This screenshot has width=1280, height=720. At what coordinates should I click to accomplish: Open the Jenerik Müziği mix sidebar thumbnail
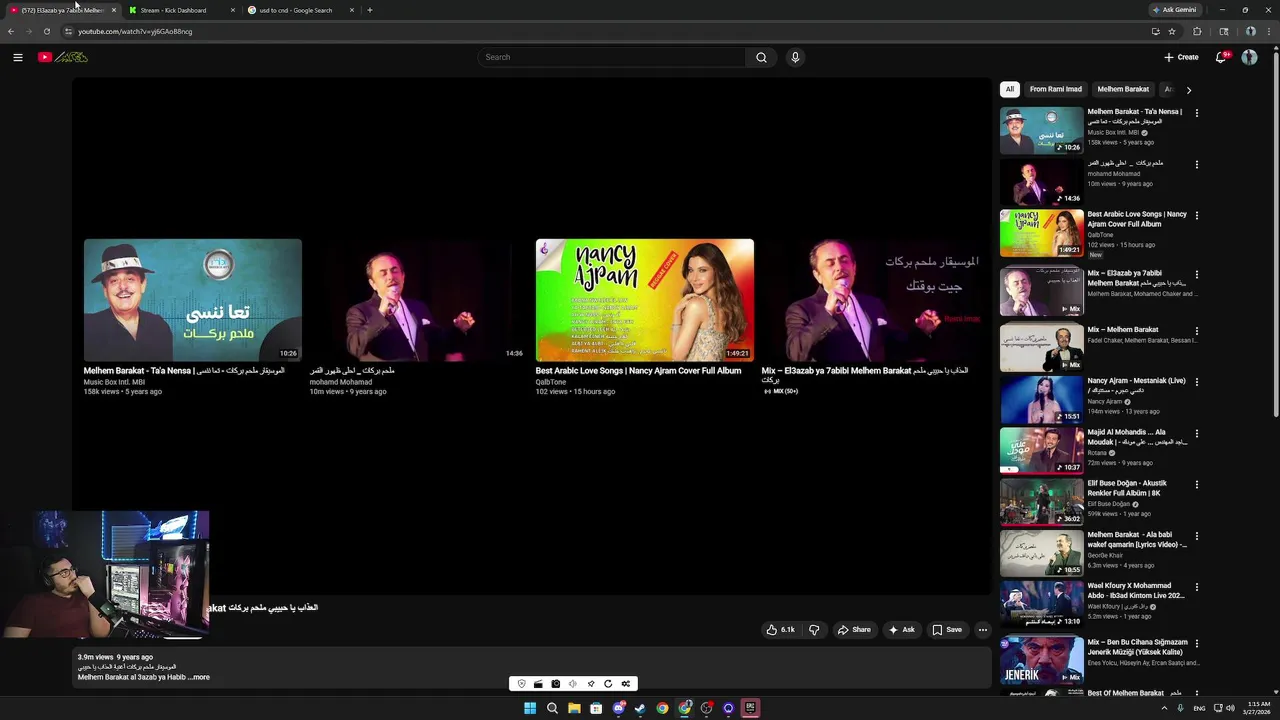pyautogui.click(x=1042, y=661)
